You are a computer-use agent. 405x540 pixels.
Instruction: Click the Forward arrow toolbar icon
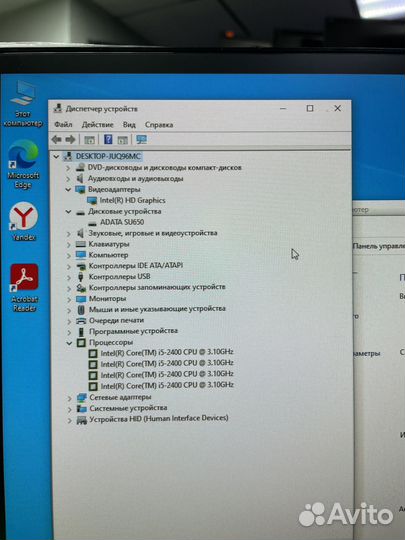click(x=70, y=139)
